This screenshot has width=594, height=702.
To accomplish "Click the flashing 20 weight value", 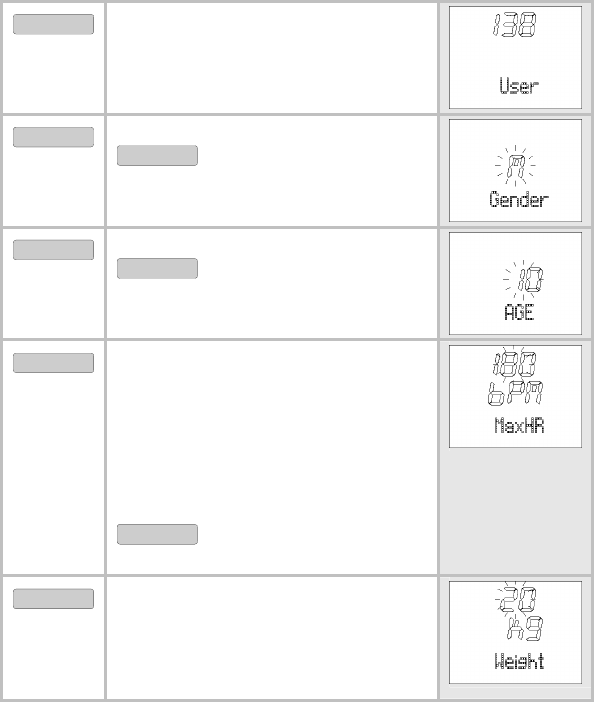I will tap(517, 600).
